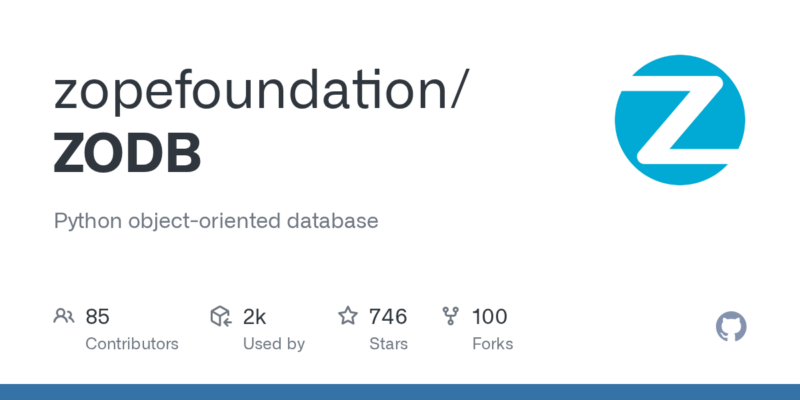Click the Stars star icon
This screenshot has height=400, width=800.
348,317
